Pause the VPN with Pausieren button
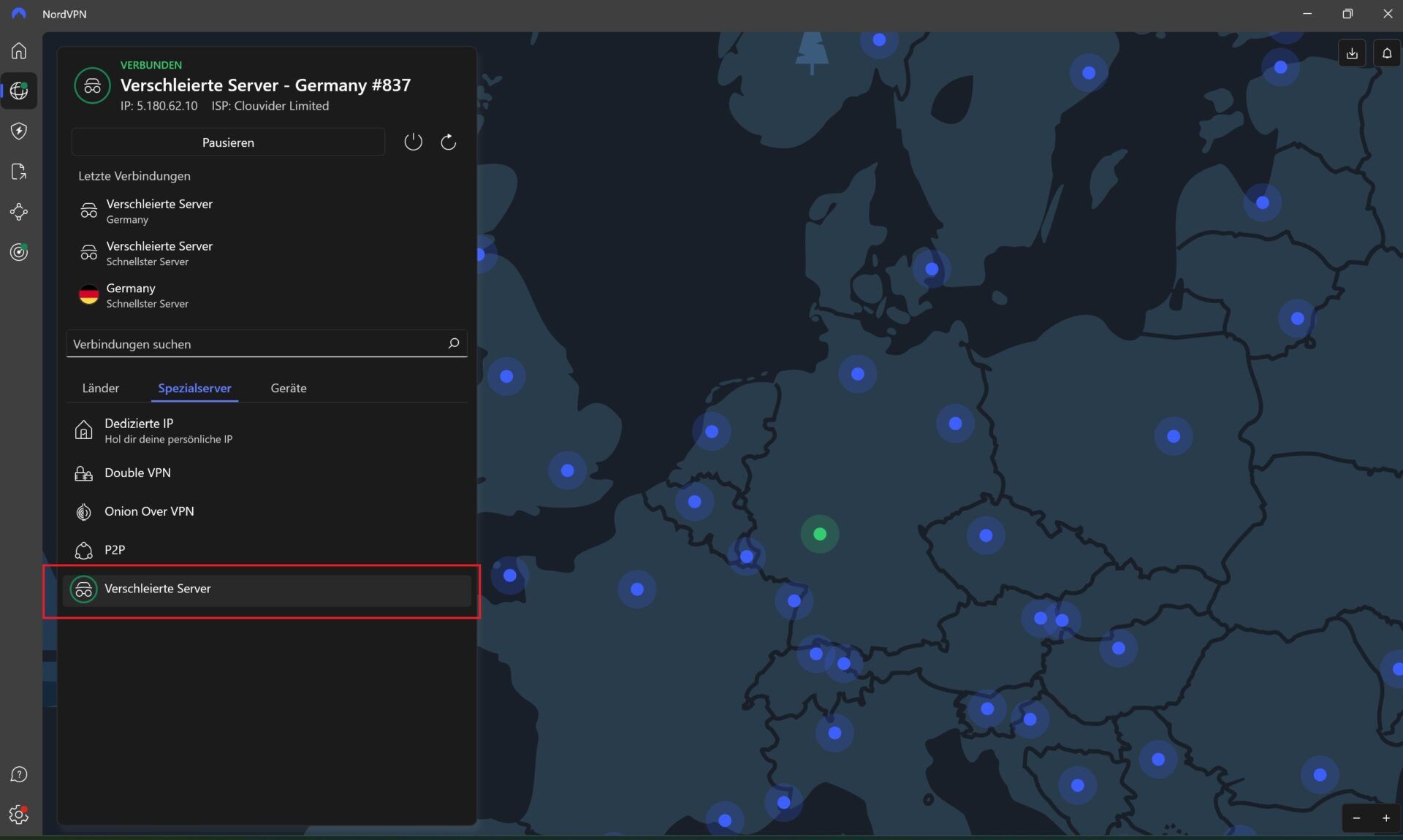Screen dimensions: 1403x840 (x=228, y=142)
